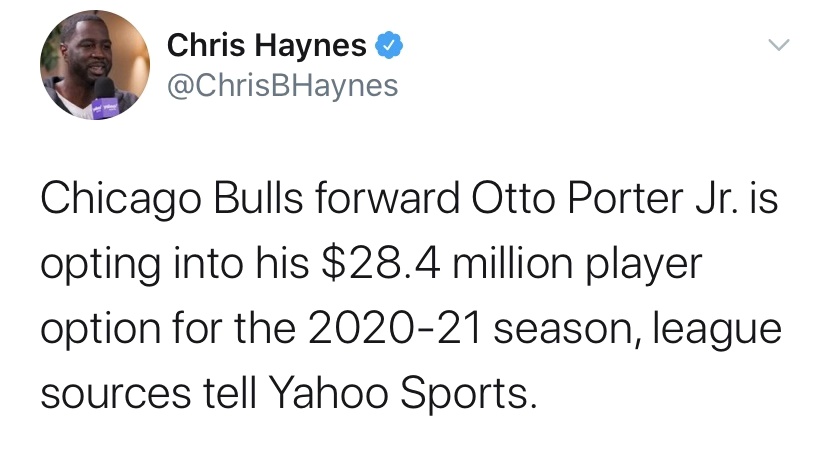This screenshot has height=462, width=828.
Task: Select the words "Chicago Bulls" in tweet
Action: point(172,200)
